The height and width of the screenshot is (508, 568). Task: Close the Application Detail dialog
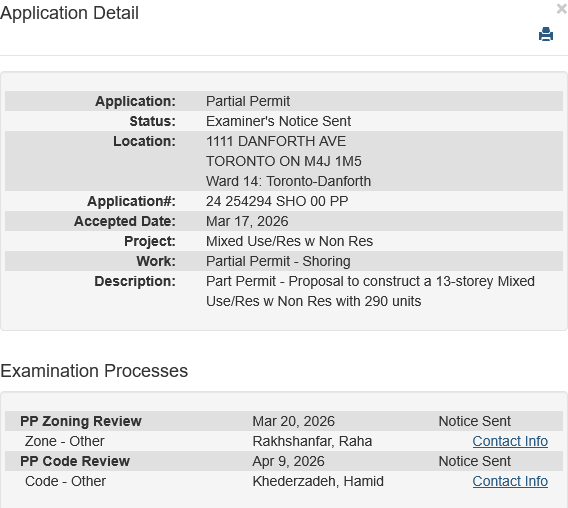tap(562, 9)
